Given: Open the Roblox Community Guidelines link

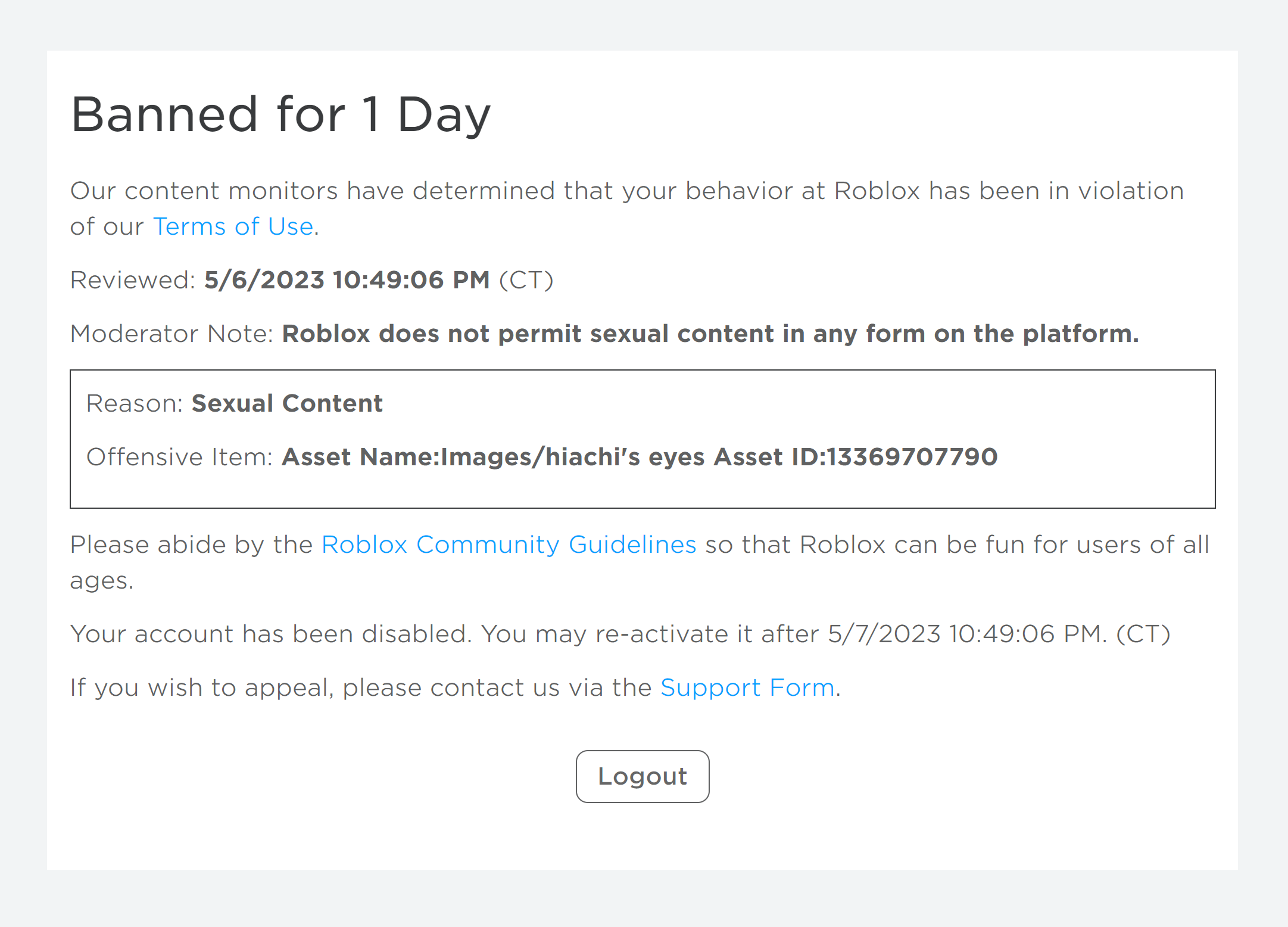Looking at the screenshot, I should coord(509,545).
